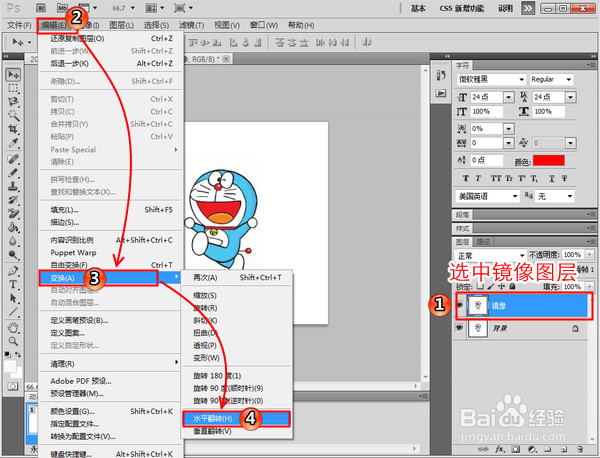Hide the 背景 layer via eye icon

(460, 328)
